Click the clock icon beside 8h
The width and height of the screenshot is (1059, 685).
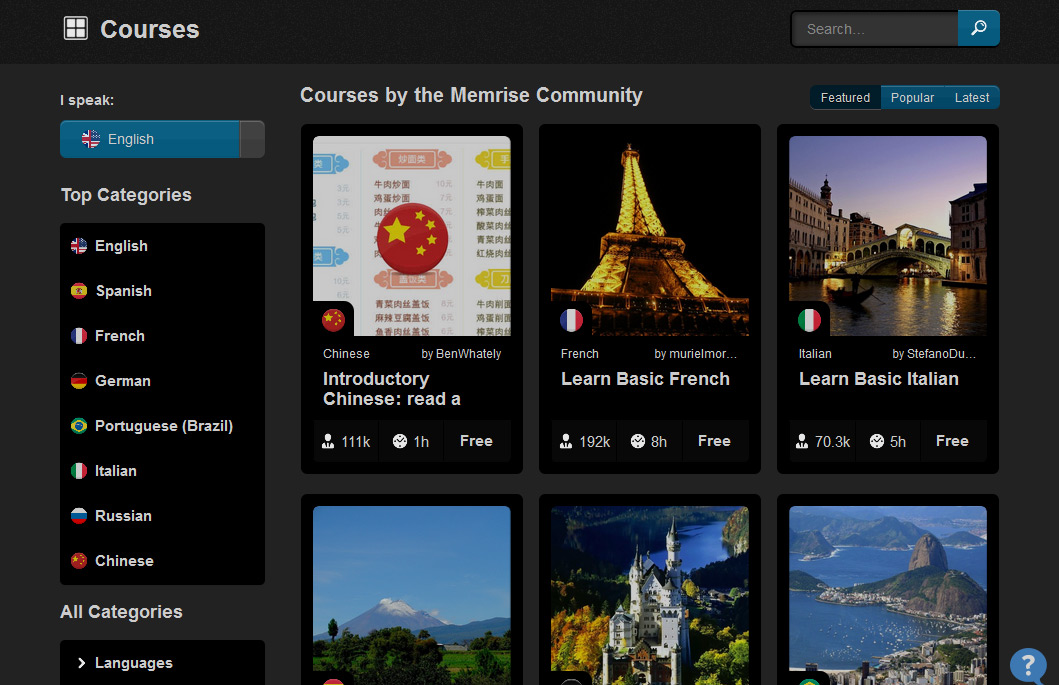coord(638,441)
